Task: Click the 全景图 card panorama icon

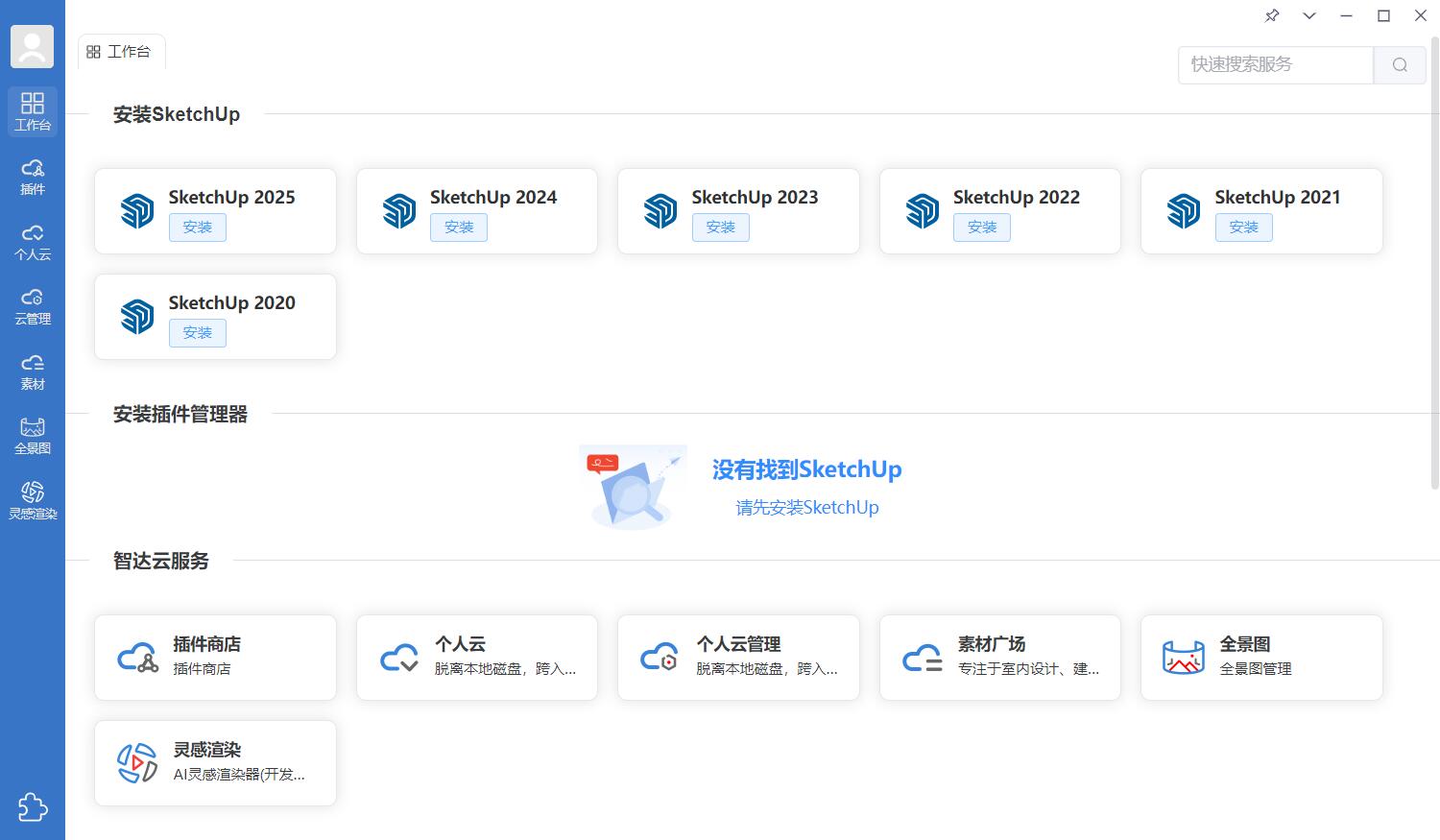Action: click(x=1184, y=658)
